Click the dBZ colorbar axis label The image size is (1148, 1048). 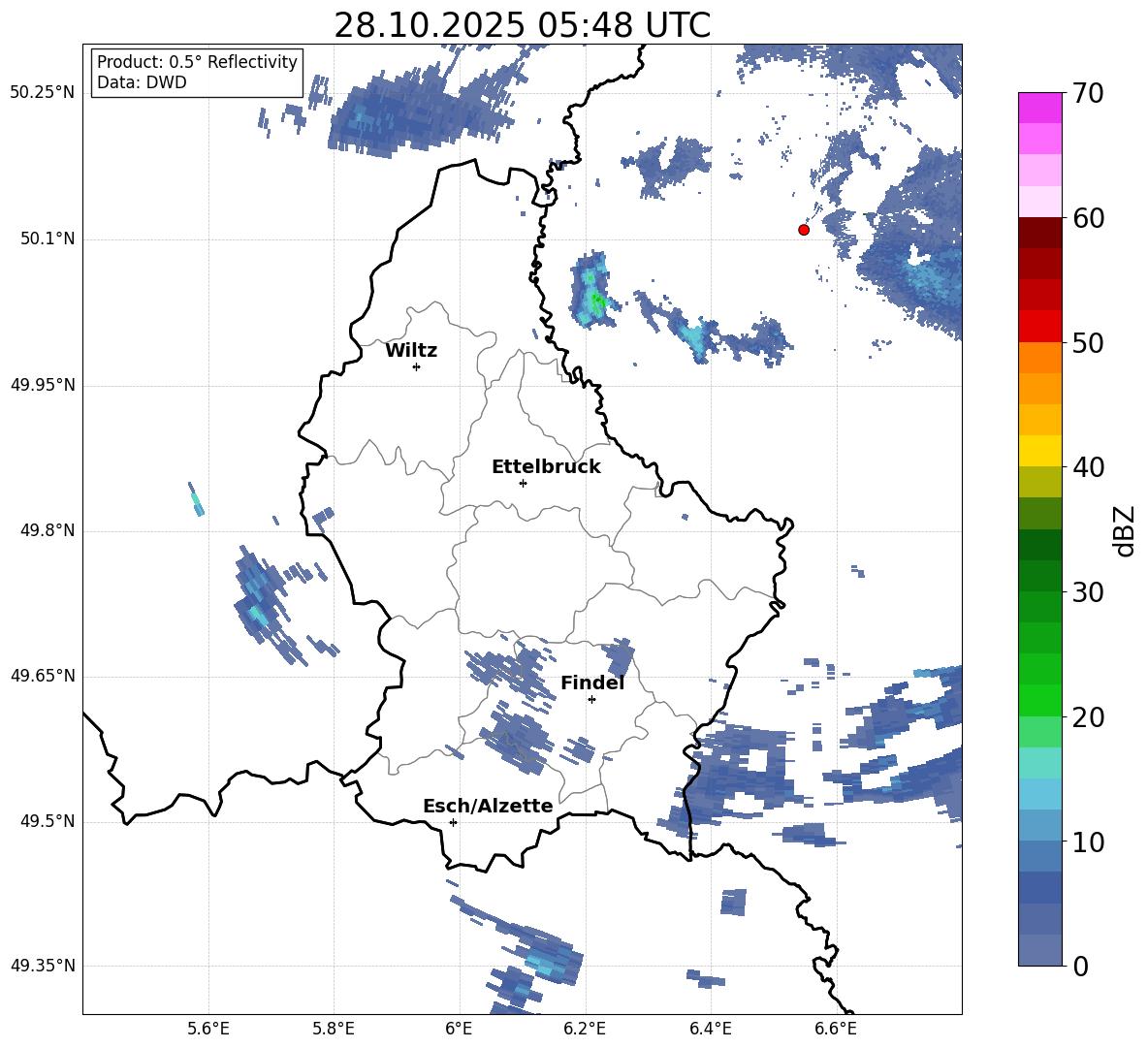[x=1124, y=531]
